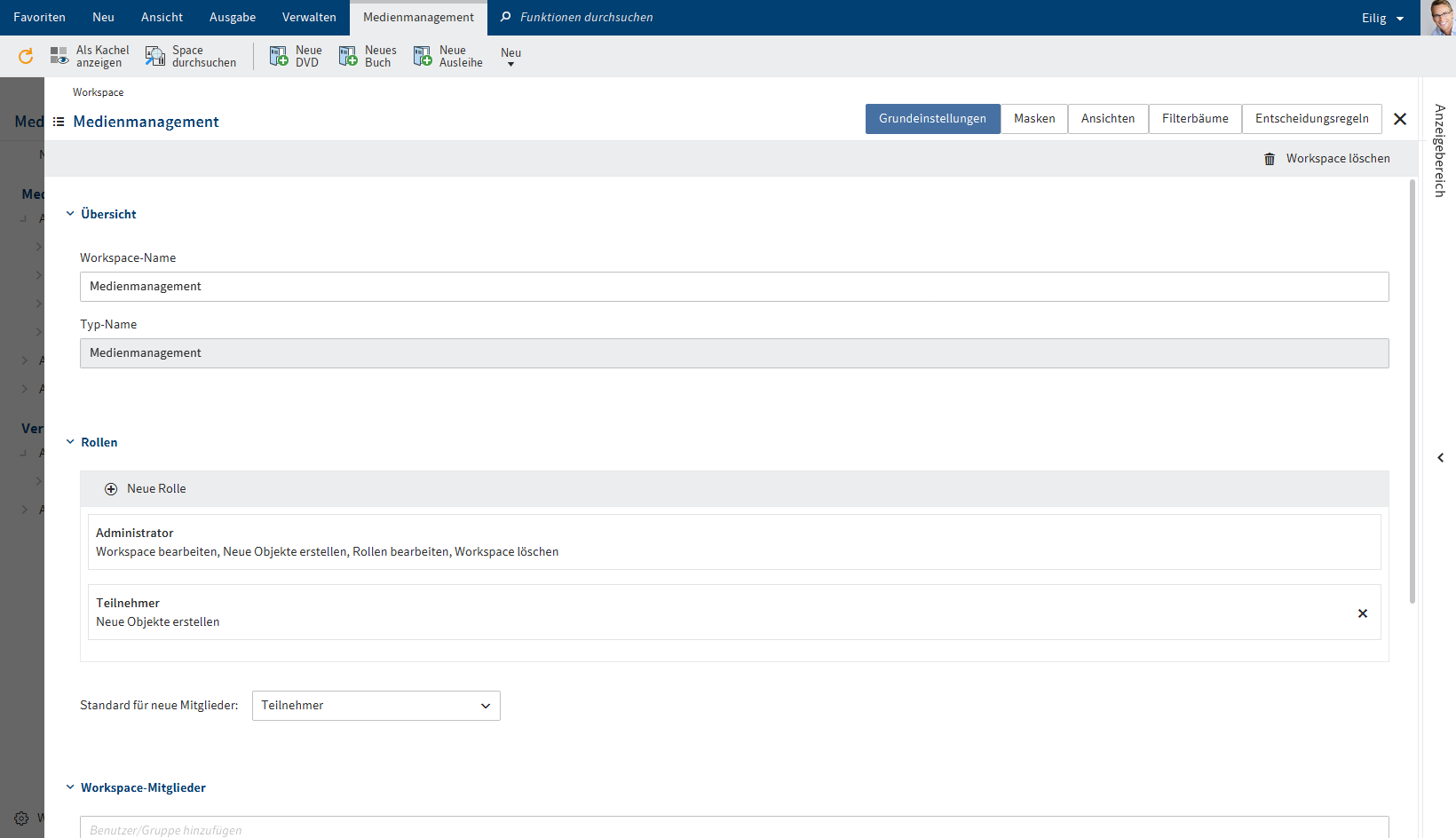This screenshot has width=1456, height=838.
Task: Create a Neue Ausleihe entry
Action: pos(423,57)
